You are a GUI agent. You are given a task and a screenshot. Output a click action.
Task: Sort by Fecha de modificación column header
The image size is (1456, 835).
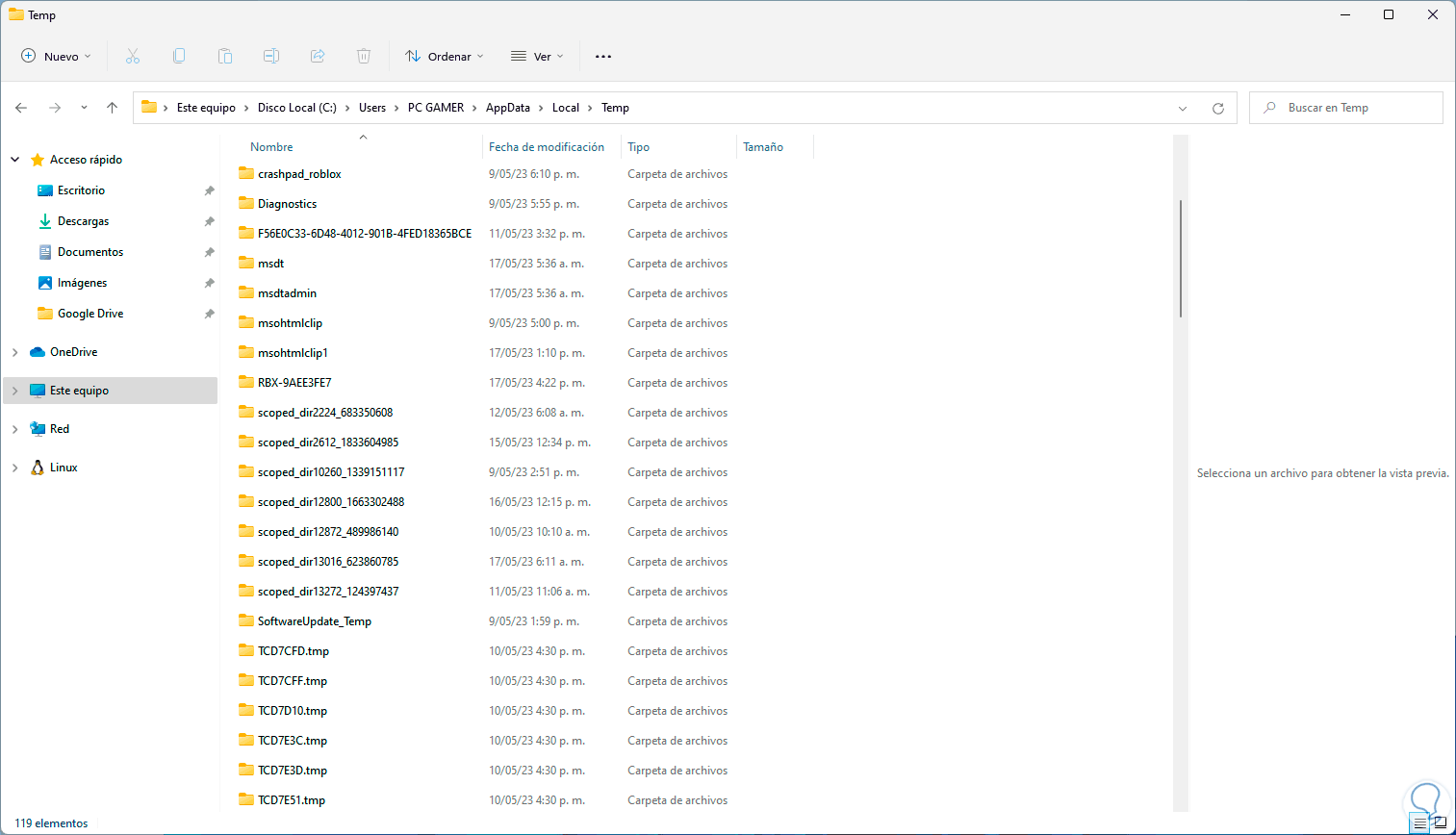click(546, 147)
